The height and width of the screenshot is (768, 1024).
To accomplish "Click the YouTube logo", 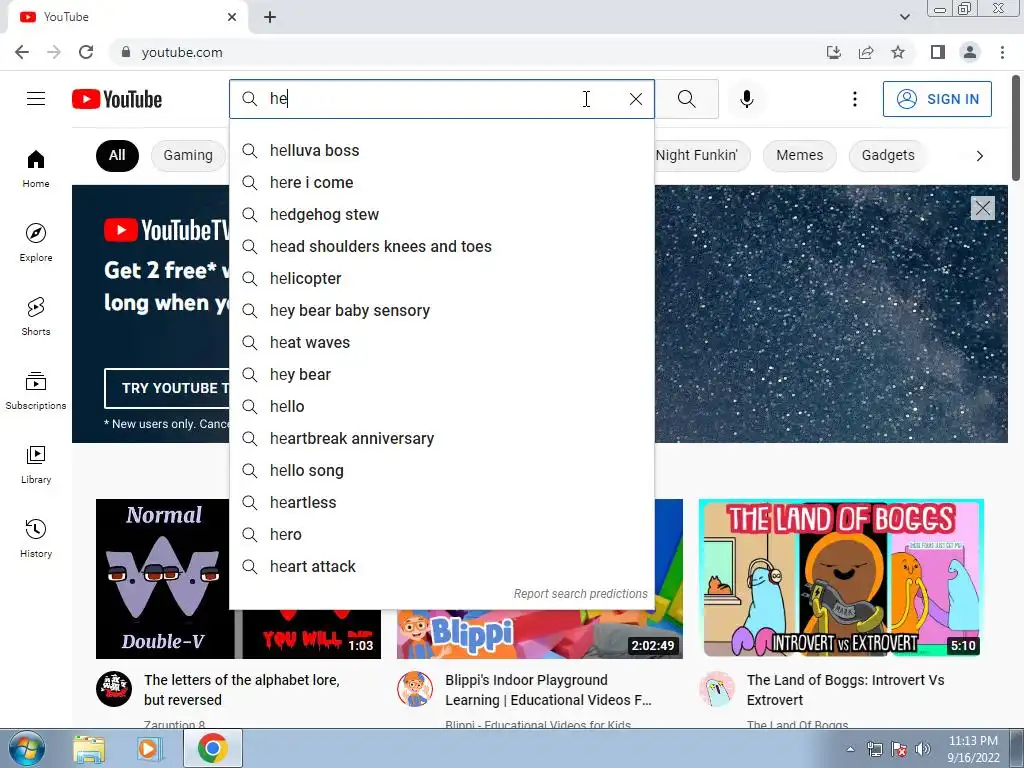I will point(117,99).
